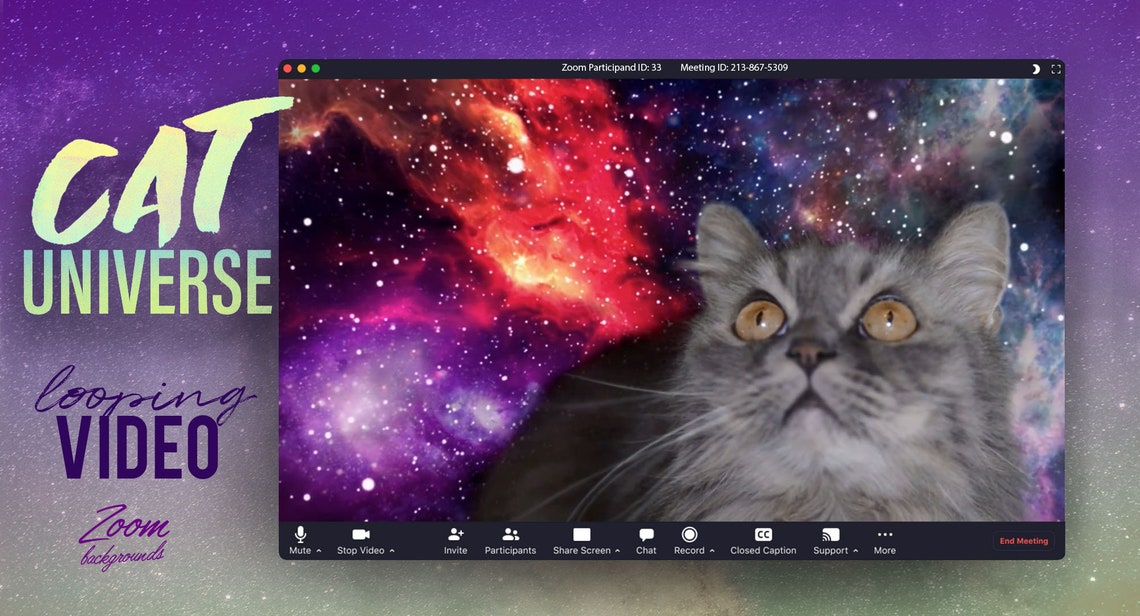Expand video options next to Stop Video
1140x616 pixels.
392,550
